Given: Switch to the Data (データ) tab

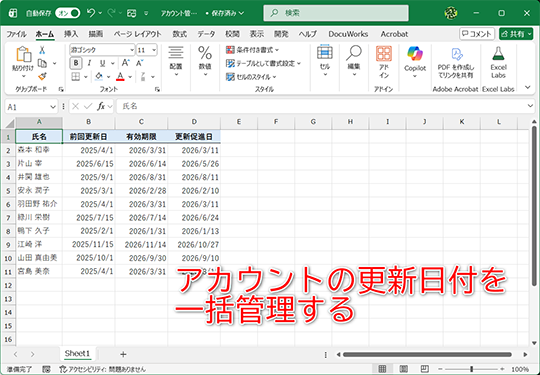Looking at the screenshot, I should (206, 34).
